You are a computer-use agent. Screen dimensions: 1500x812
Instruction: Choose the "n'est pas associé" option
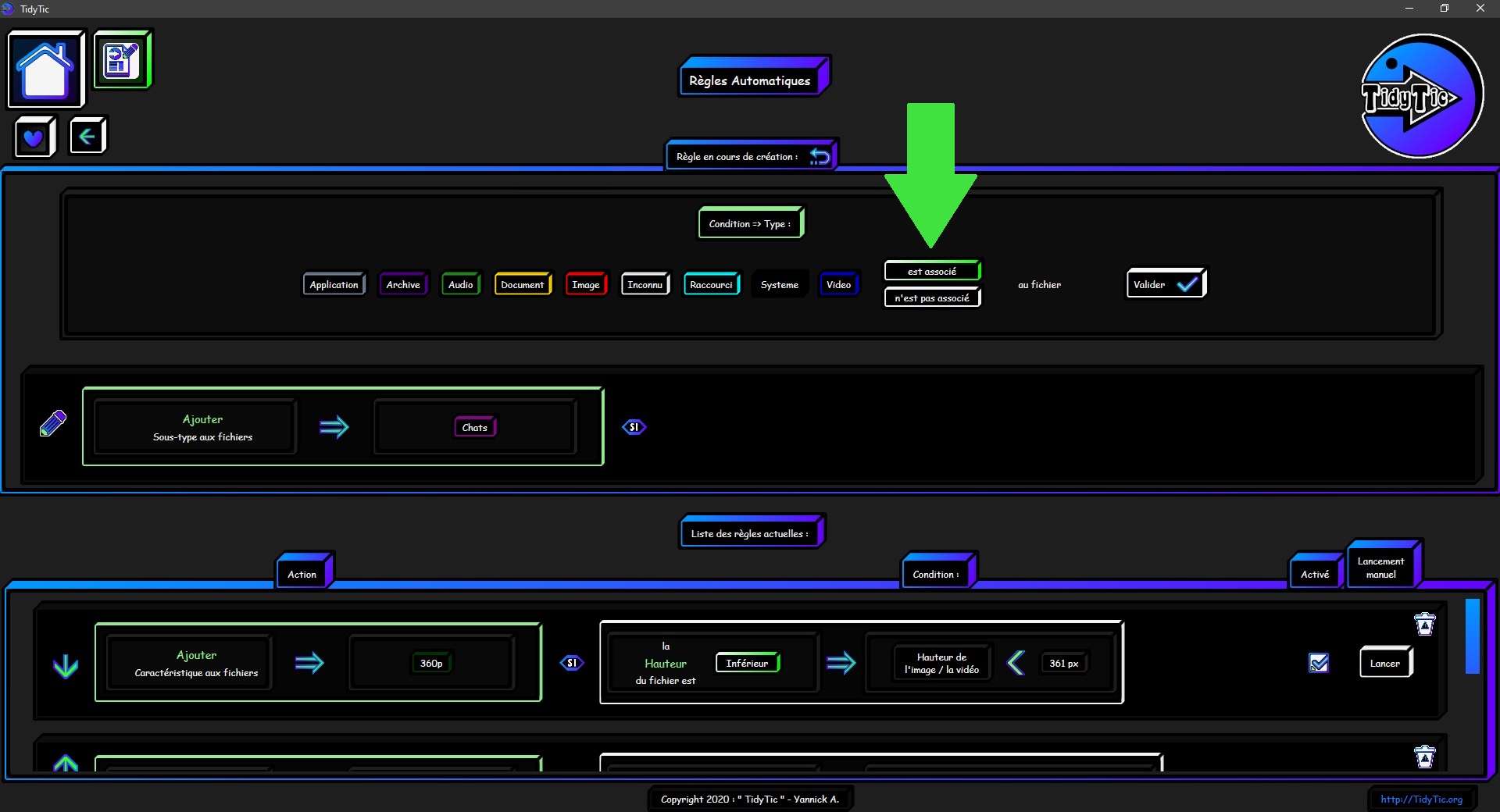pos(931,298)
